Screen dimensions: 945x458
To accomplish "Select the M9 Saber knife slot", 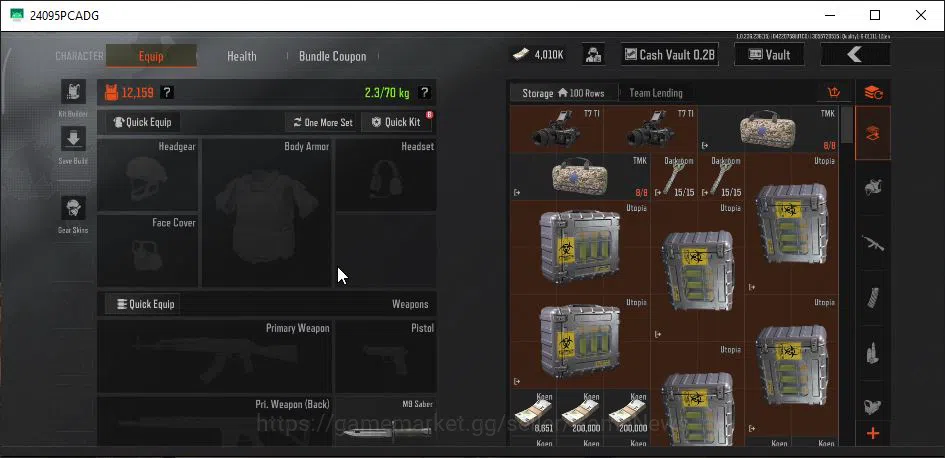I will click(386, 421).
